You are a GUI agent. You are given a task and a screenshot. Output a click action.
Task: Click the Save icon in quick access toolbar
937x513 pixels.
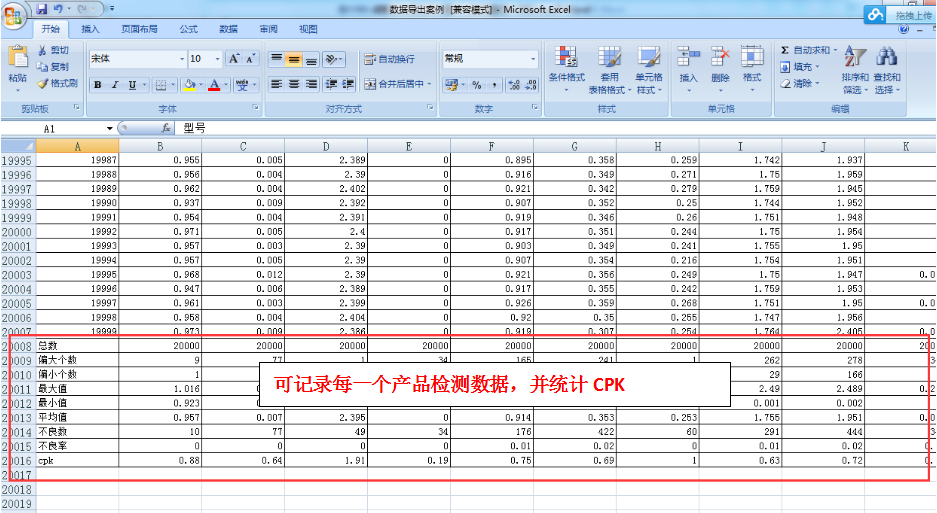[x=42, y=9]
